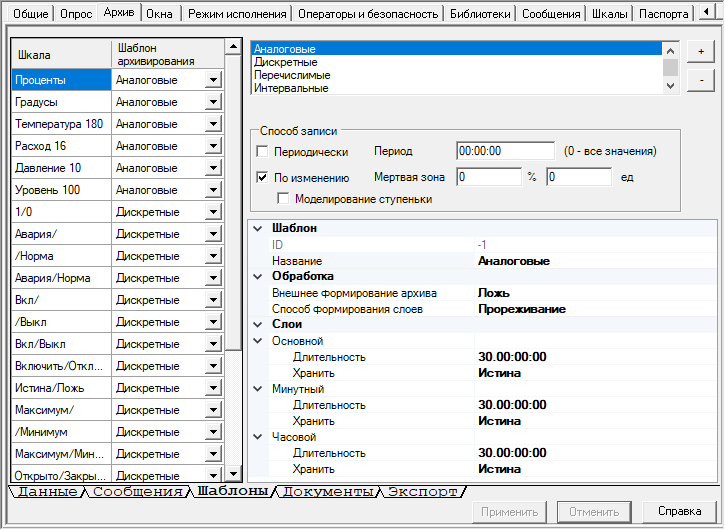Enable the Периодически checkbox
Image resolution: width=725 pixels, height=530 pixels.
click(x=262, y=151)
